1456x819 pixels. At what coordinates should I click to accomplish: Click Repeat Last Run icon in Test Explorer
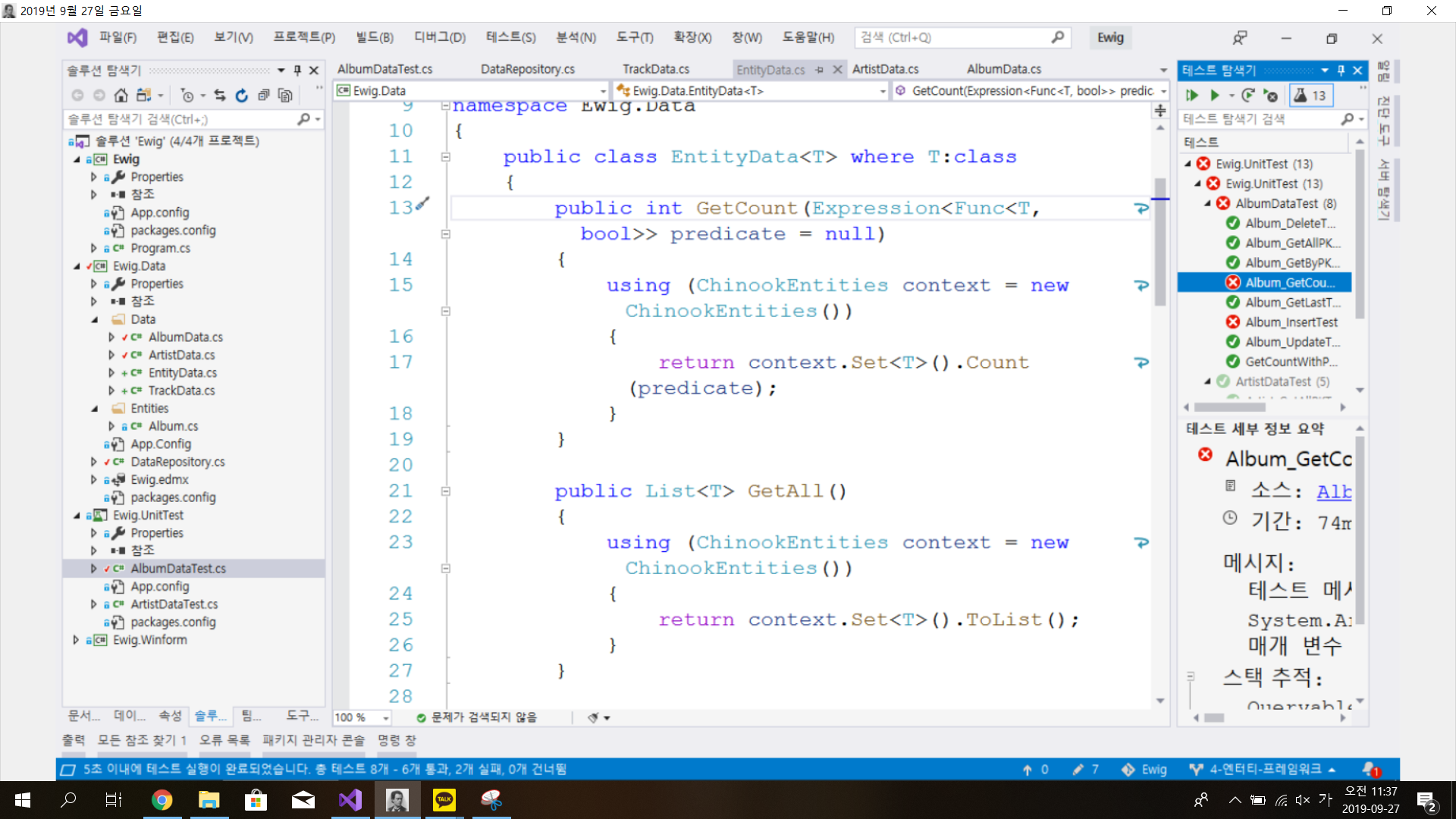[1247, 96]
